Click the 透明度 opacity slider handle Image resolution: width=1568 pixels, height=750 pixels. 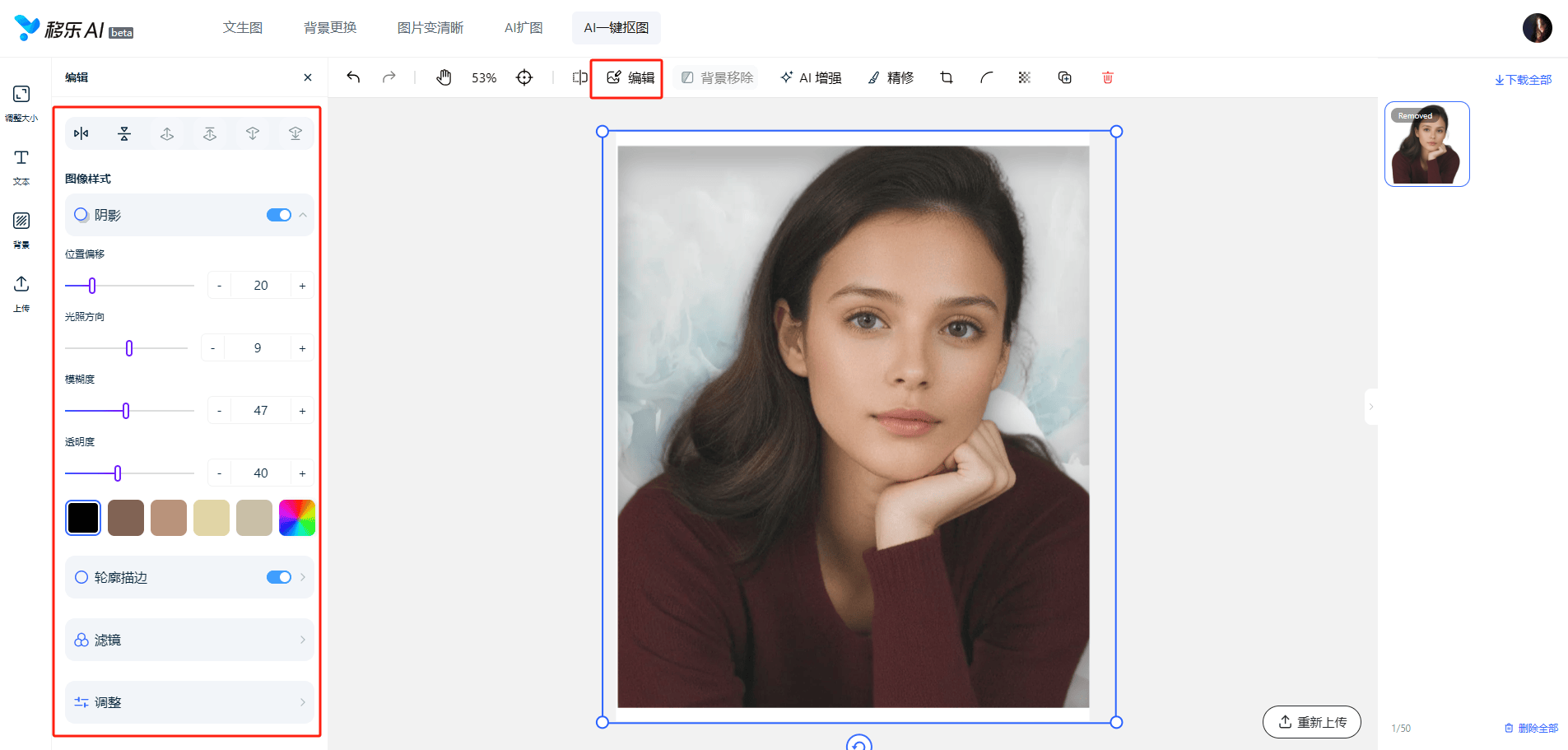[118, 473]
